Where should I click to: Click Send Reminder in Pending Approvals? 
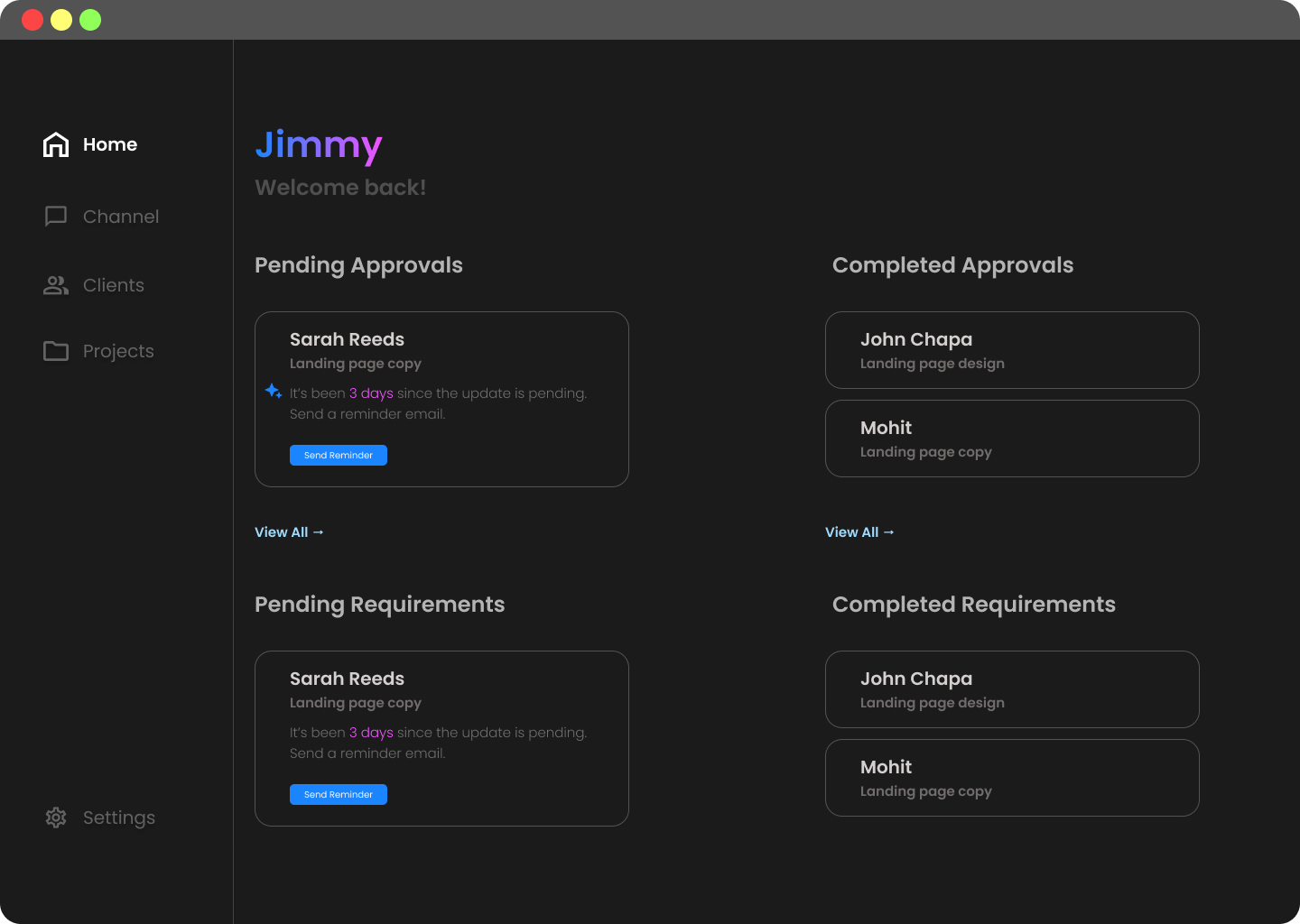coord(339,455)
